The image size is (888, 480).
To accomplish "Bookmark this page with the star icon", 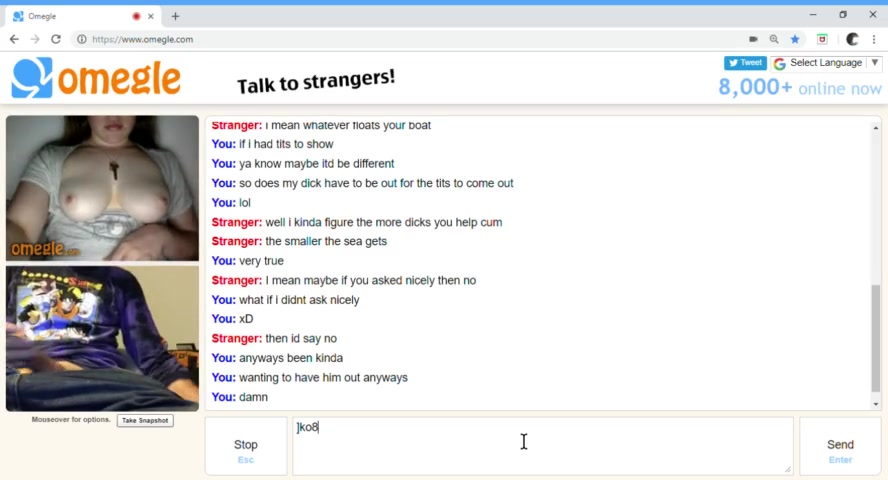I will coord(795,39).
